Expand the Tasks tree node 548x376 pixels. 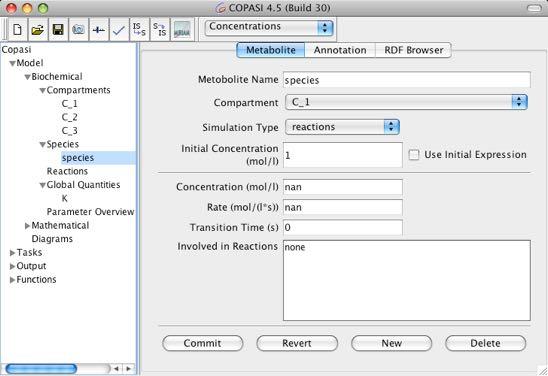coord(12,253)
